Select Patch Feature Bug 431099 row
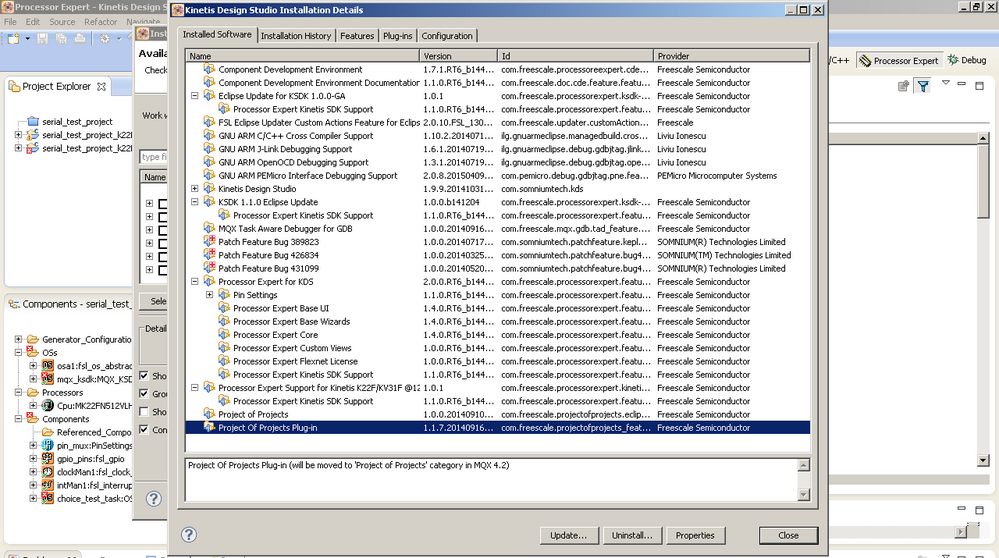999x558 pixels. [x=498, y=268]
